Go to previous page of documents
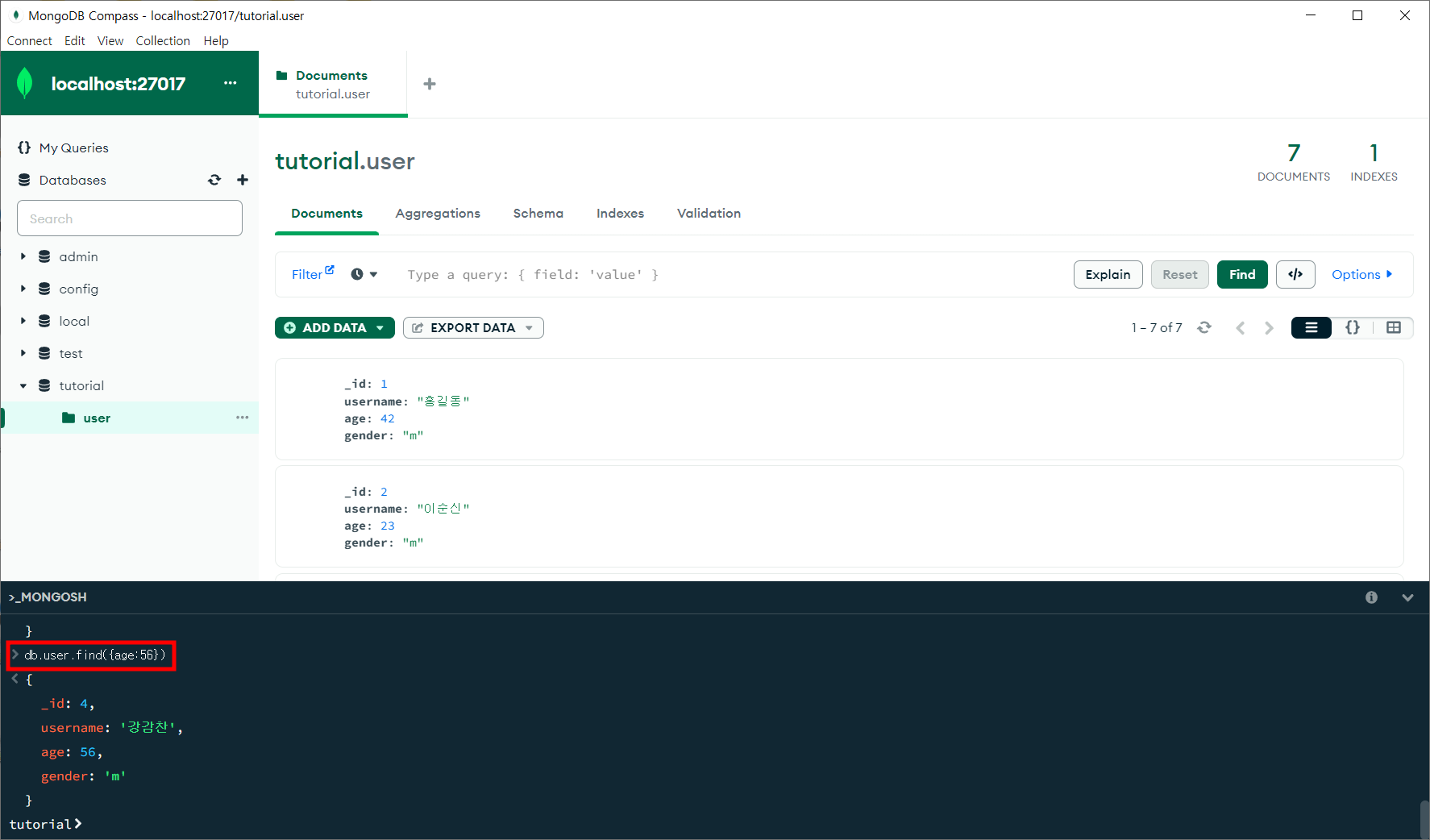The image size is (1430, 840). tap(1241, 327)
